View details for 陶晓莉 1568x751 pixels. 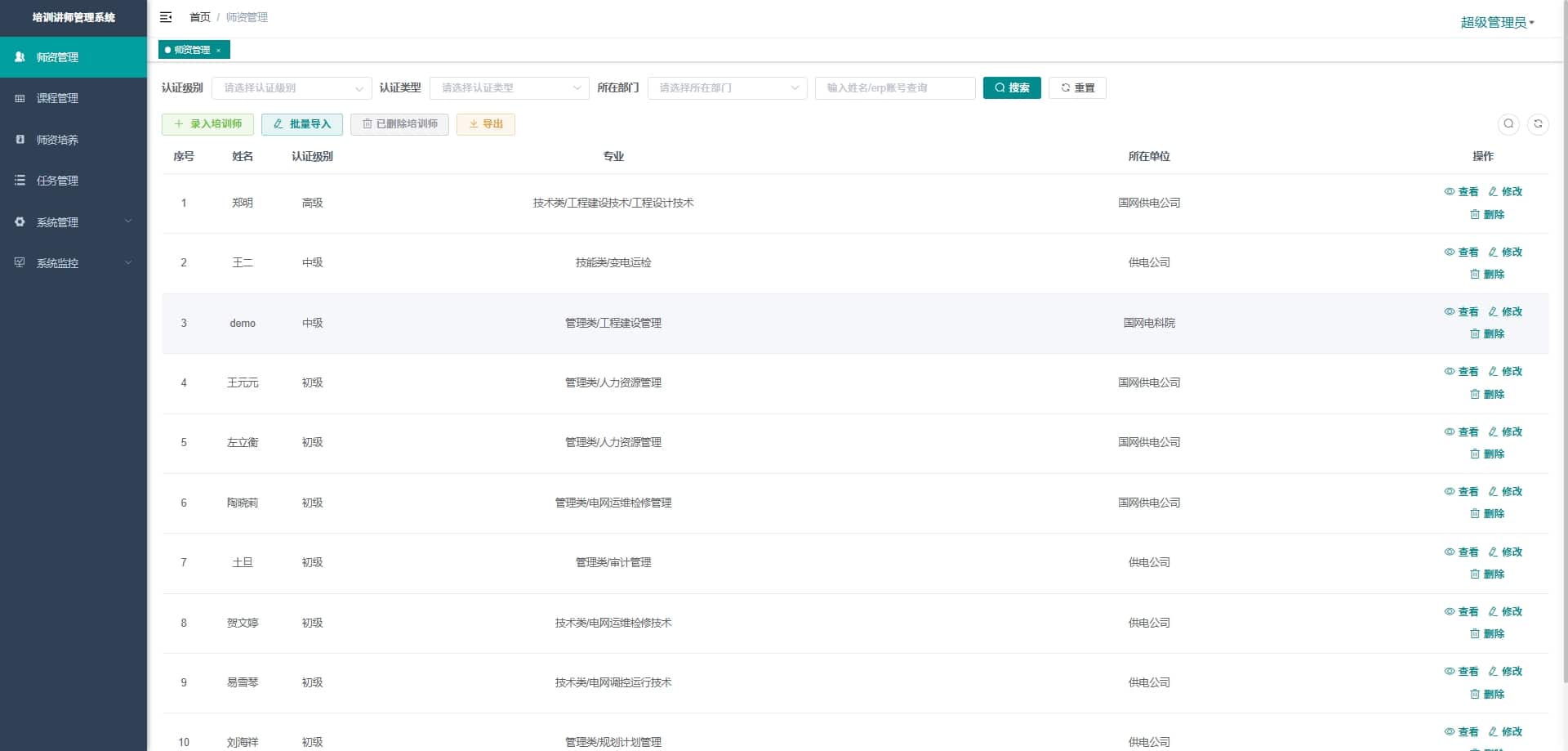point(1461,492)
